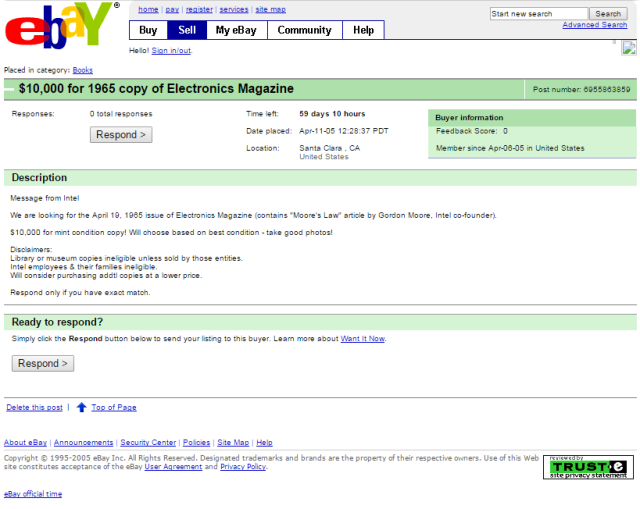This screenshot has height=509, width=640.
Task: Open Site Map footer link
Action: point(233,442)
